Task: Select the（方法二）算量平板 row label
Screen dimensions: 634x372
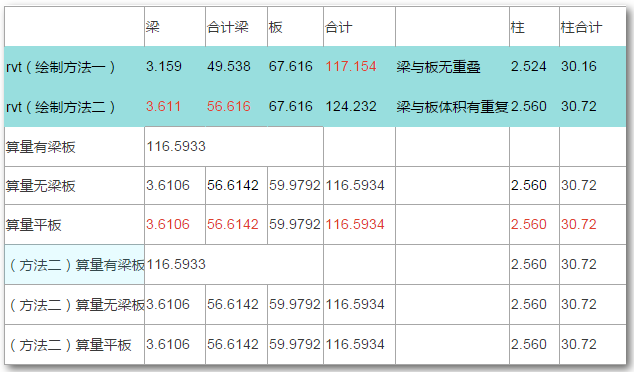Action: point(70,345)
